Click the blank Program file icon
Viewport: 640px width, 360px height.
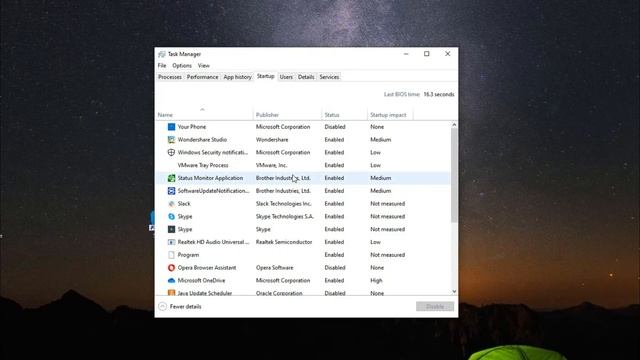171,255
